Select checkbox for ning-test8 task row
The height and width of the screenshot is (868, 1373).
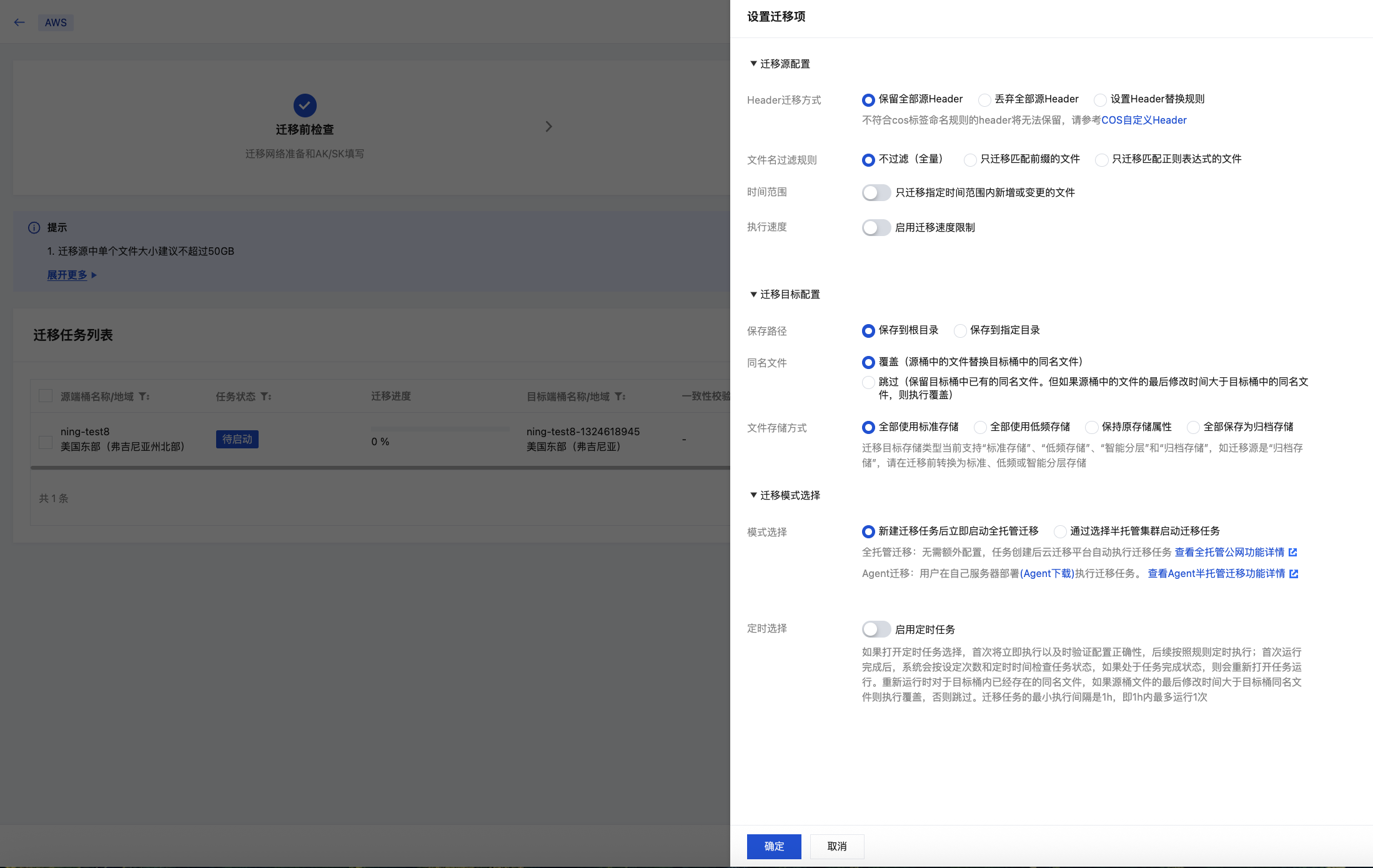coord(46,442)
